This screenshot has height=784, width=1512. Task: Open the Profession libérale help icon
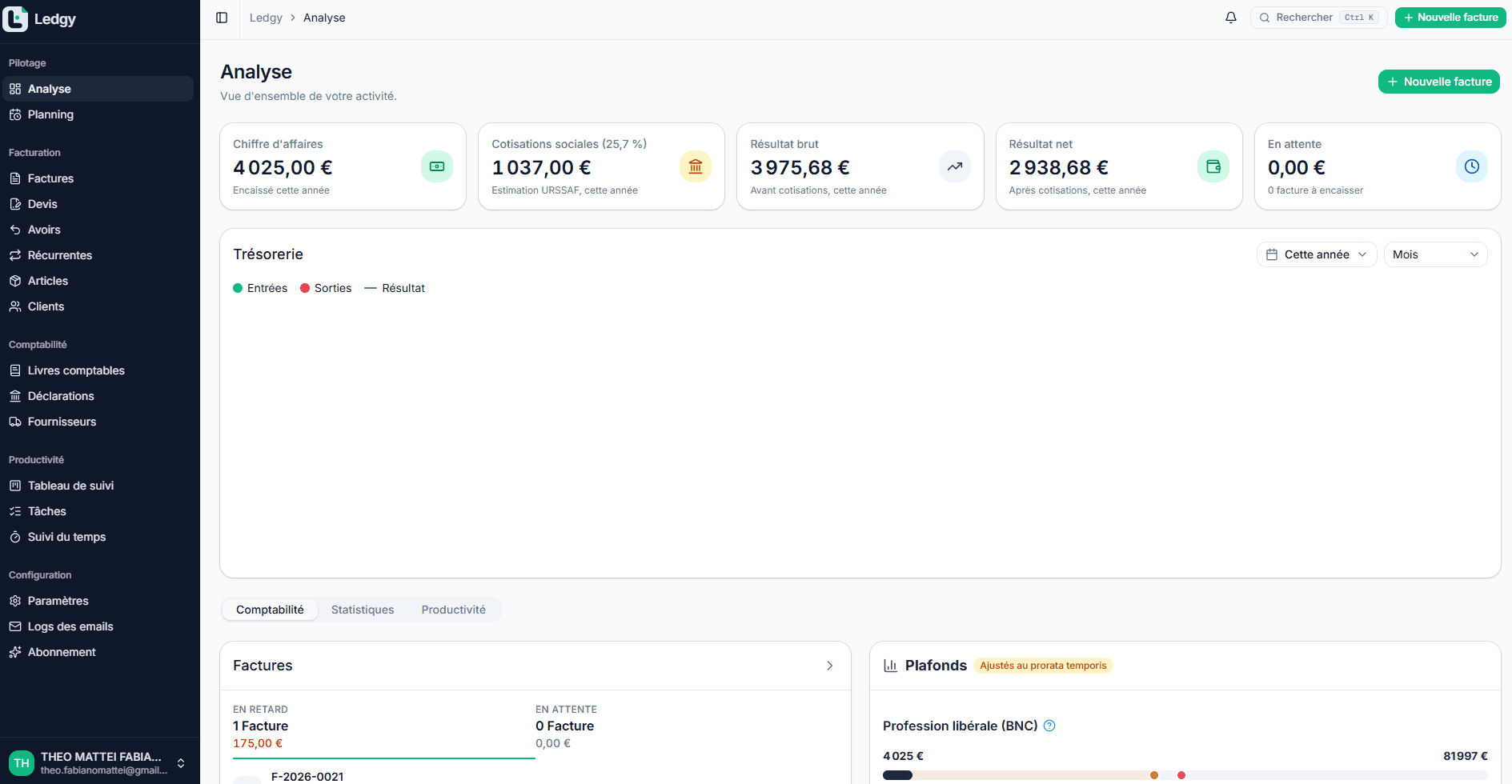[x=1049, y=726]
